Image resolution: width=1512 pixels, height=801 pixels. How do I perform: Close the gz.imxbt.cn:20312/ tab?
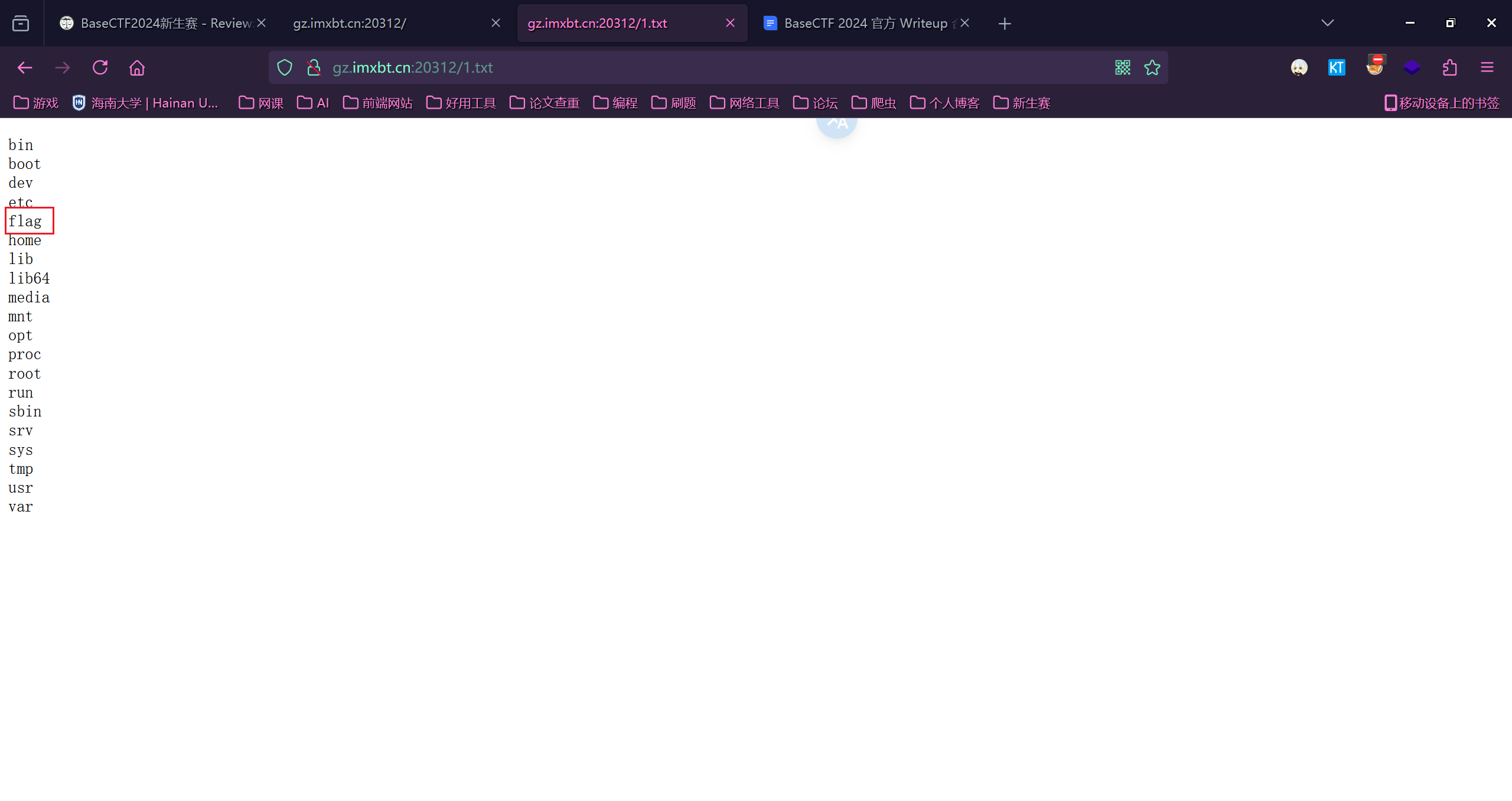click(x=496, y=23)
